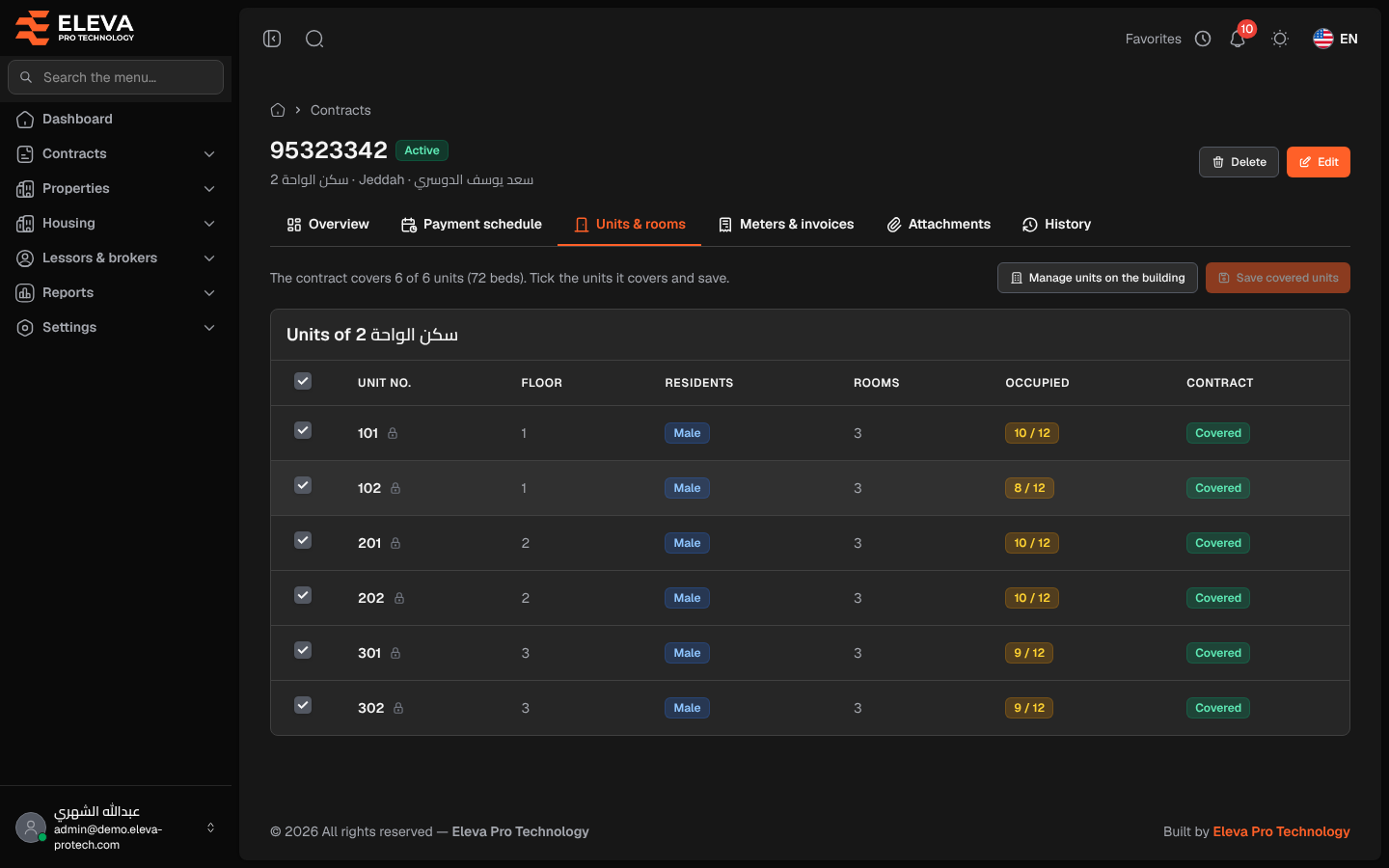
Task: Click the Dashboard sidebar icon
Action: point(25,119)
